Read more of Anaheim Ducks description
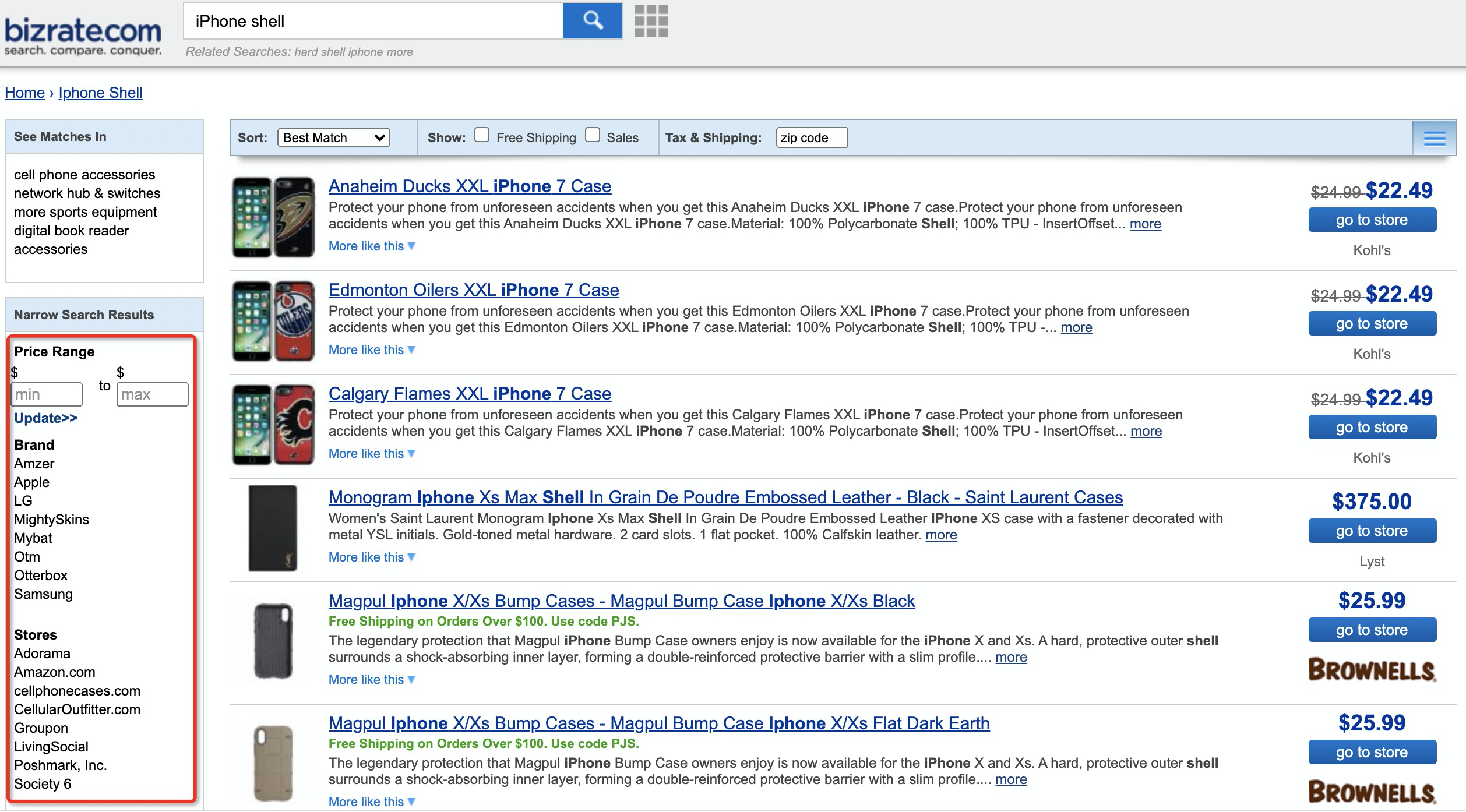This screenshot has width=1466, height=812. [x=1146, y=224]
